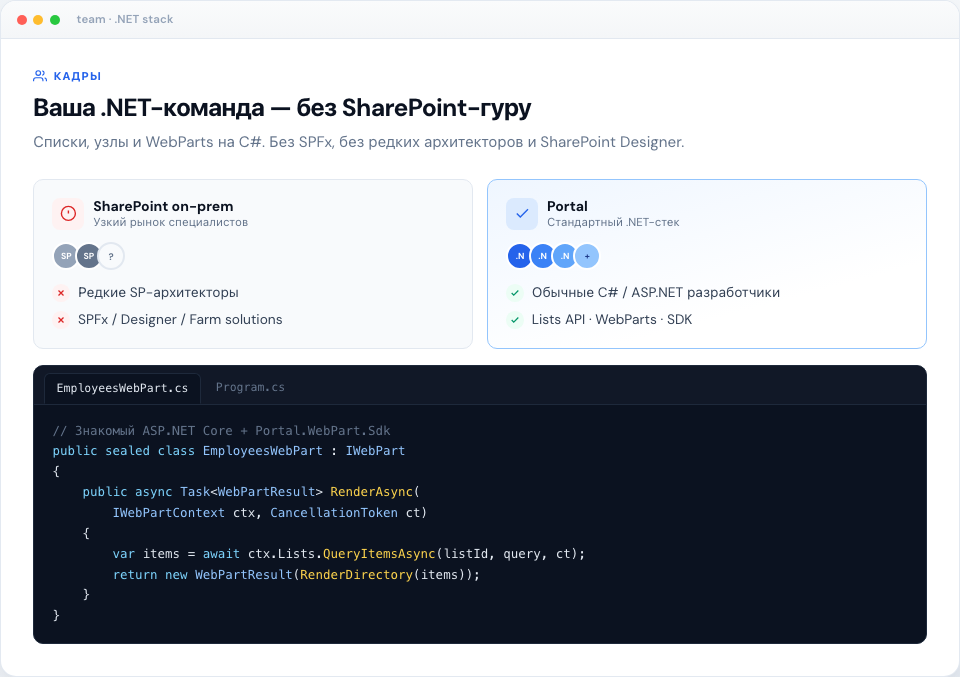The height and width of the screenshot is (677, 960).
Task: Click the КАДРЫ section label
Action: (77, 76)
